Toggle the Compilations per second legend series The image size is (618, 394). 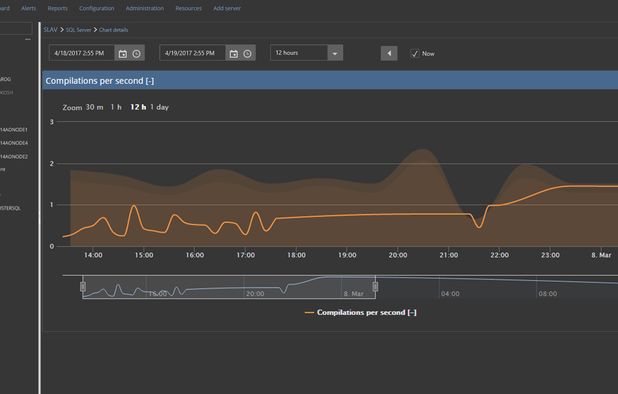361,312
